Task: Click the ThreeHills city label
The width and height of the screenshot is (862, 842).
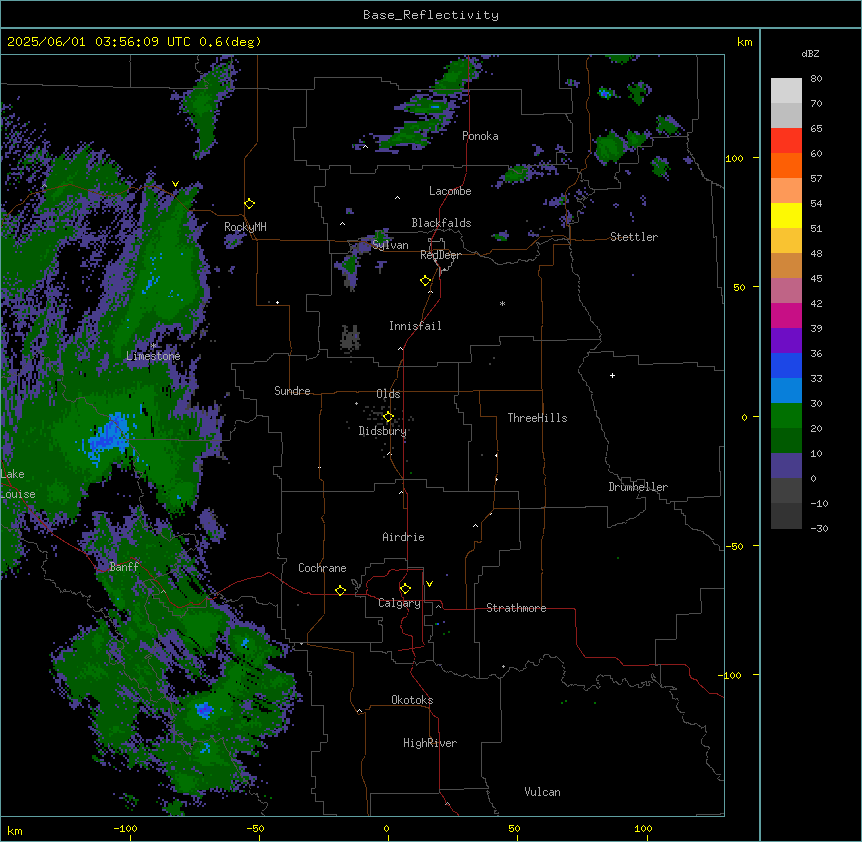Action: pyautogui.click(x=537, y=418)
